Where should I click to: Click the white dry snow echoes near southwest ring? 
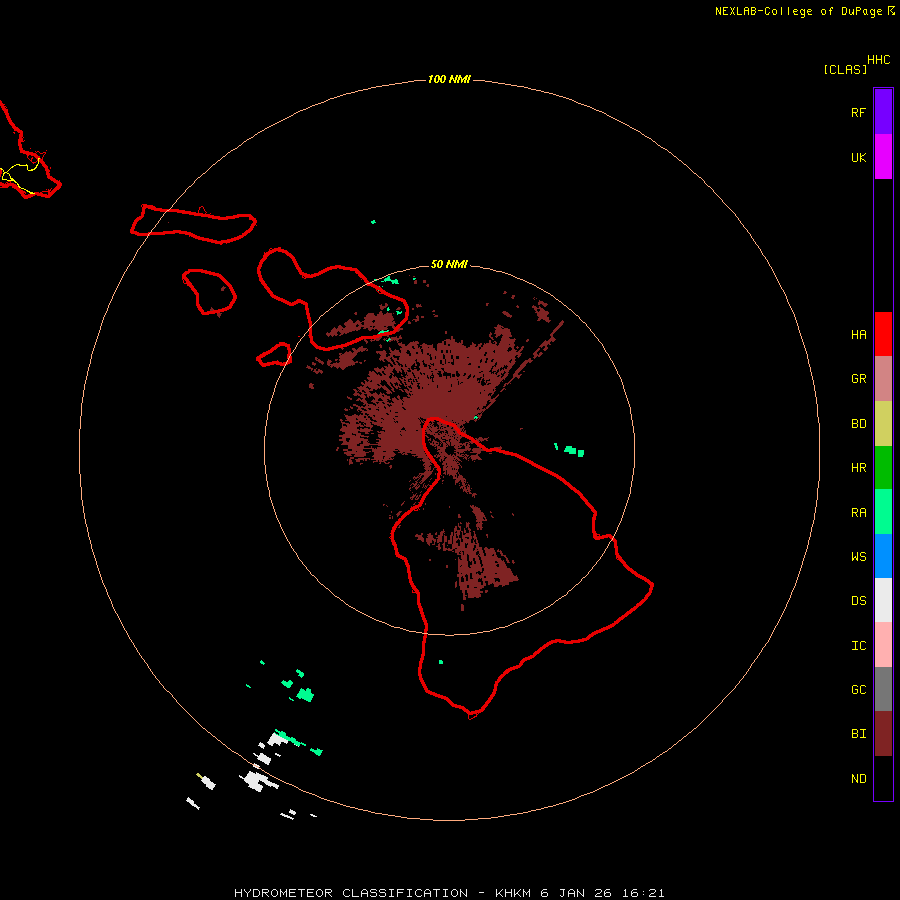tap(258, 779)
